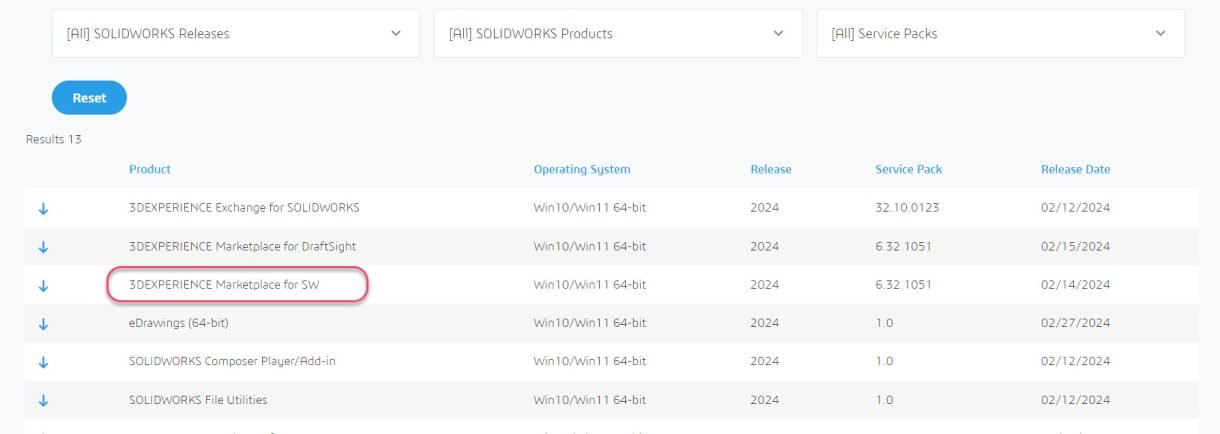Image resolution: width=1220 pixels, height=434 pixels.
Task: Click operating system cell in eDrawings row
Action: (590, 323)
